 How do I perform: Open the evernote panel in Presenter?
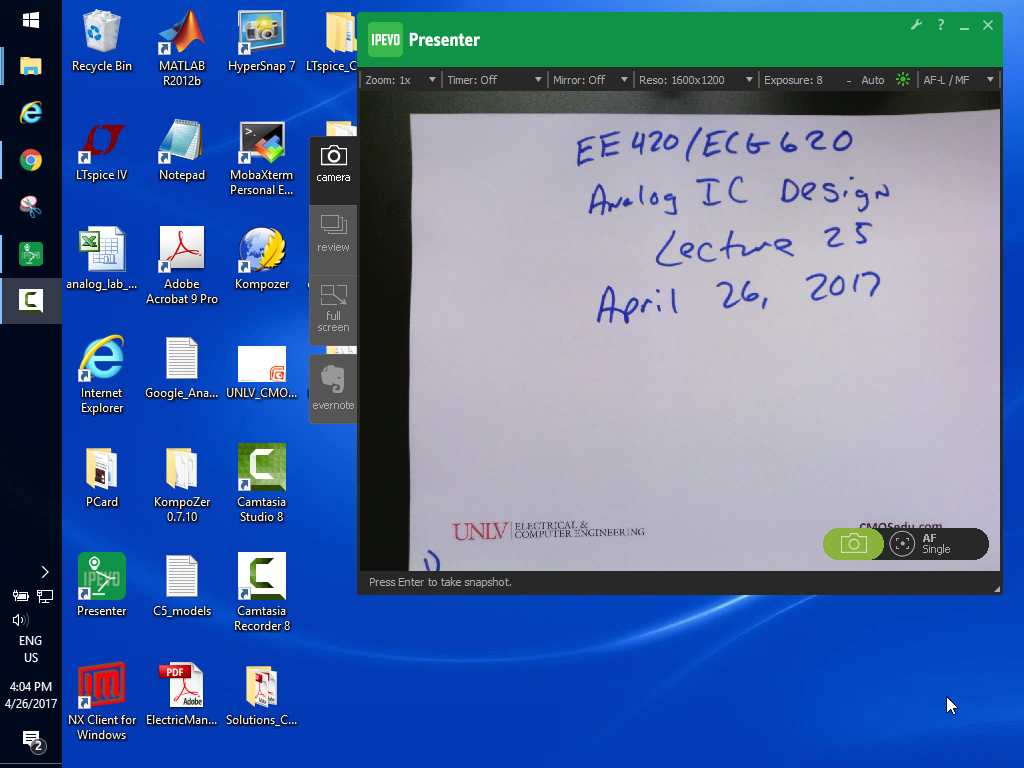pyautogui.click(x=333, y=389)
